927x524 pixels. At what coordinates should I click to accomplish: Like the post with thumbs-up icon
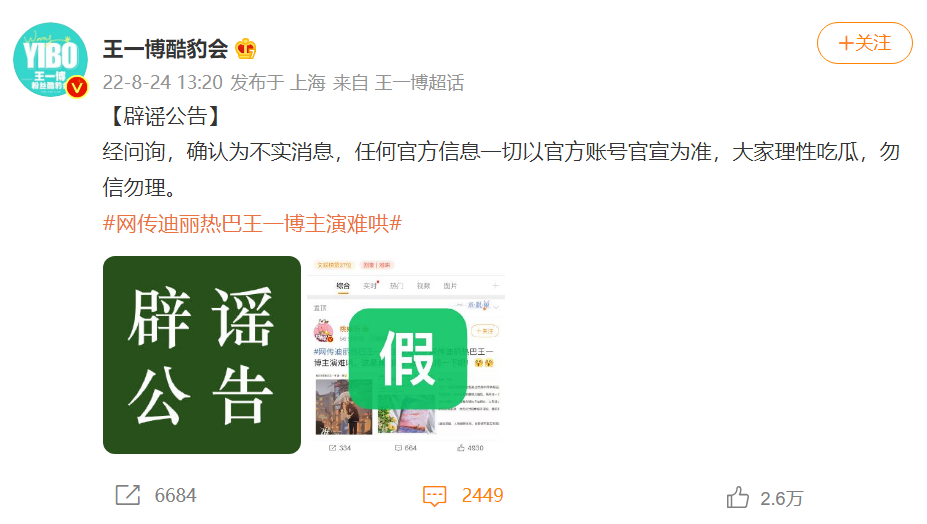coord(737,497)
